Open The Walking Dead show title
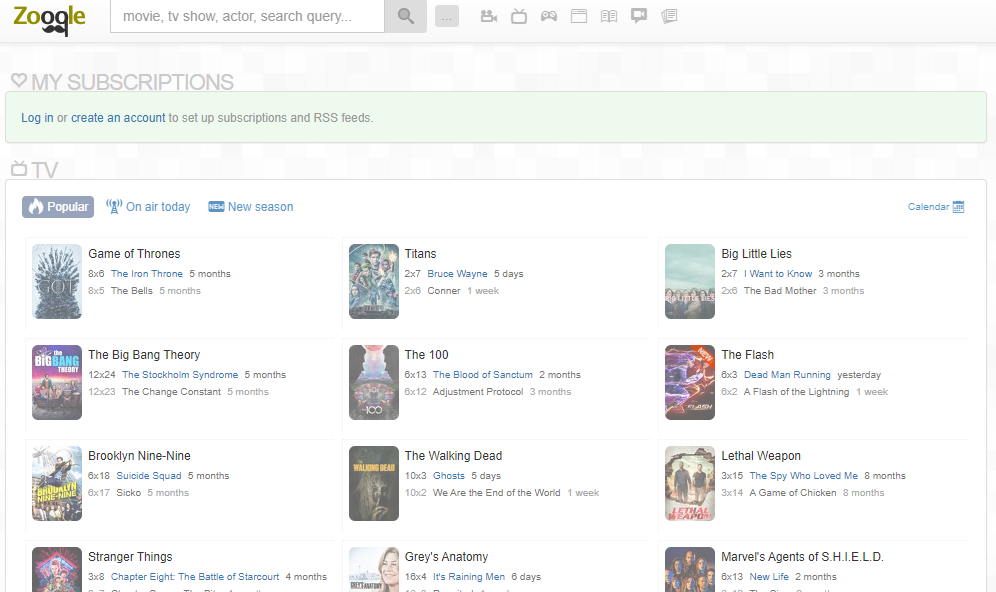 pos(454,455)
